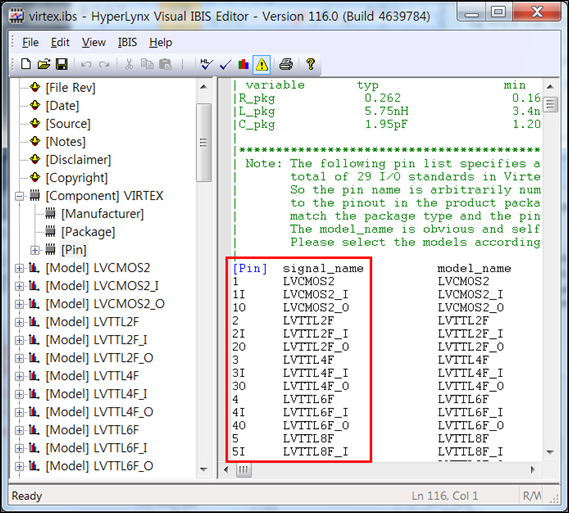Expand the [Model] LVTTL4F node

point(19,376)
